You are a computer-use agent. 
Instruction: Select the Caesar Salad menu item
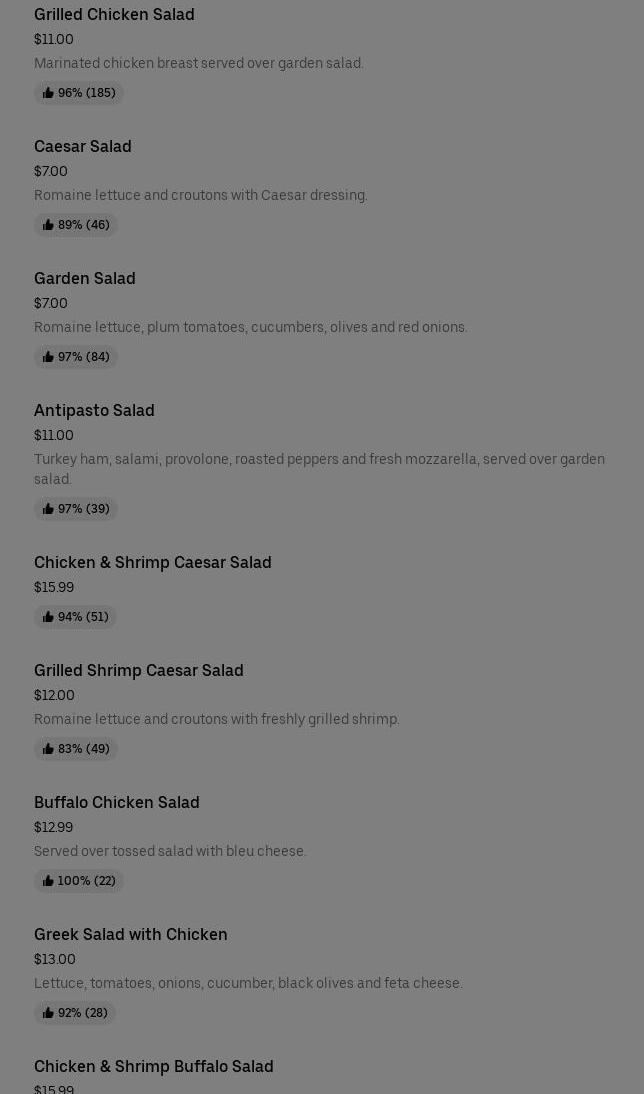(83, 146)
